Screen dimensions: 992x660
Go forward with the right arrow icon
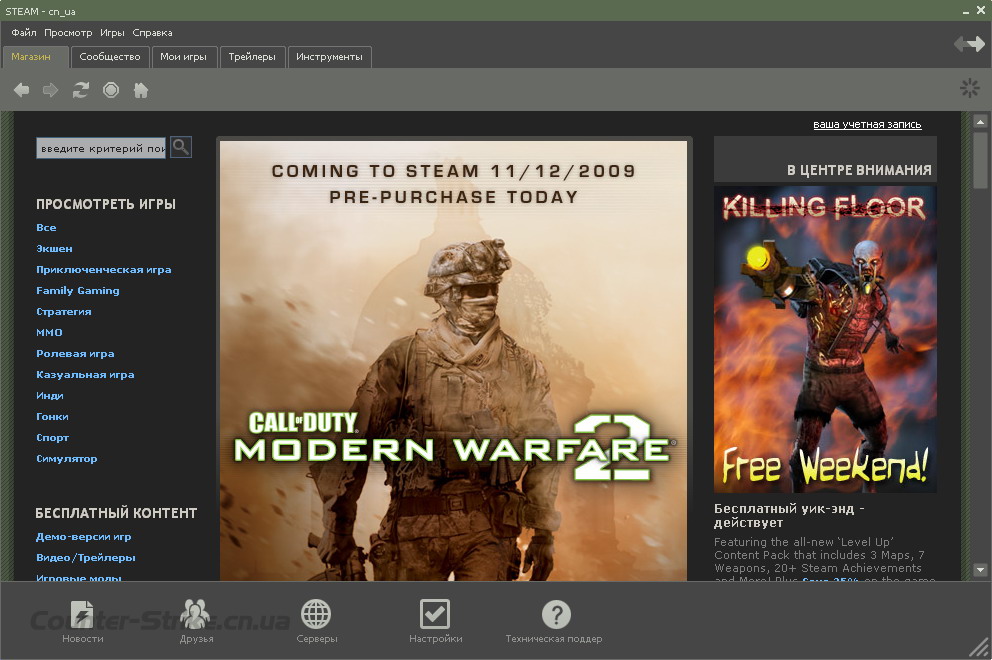51,90
